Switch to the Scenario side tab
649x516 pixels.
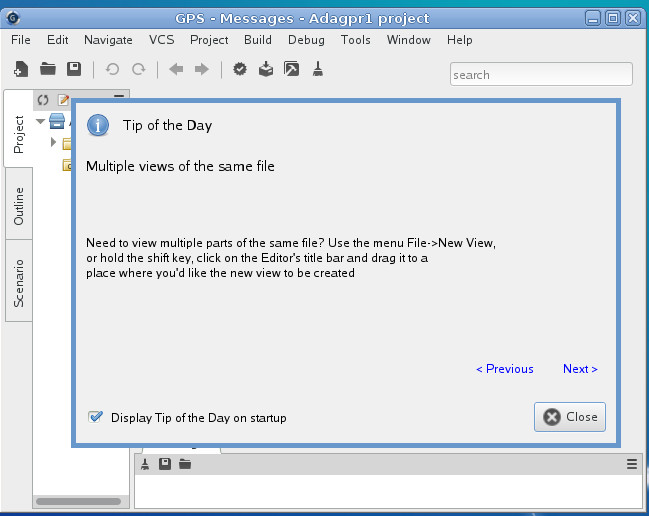[x=19, y=281]
